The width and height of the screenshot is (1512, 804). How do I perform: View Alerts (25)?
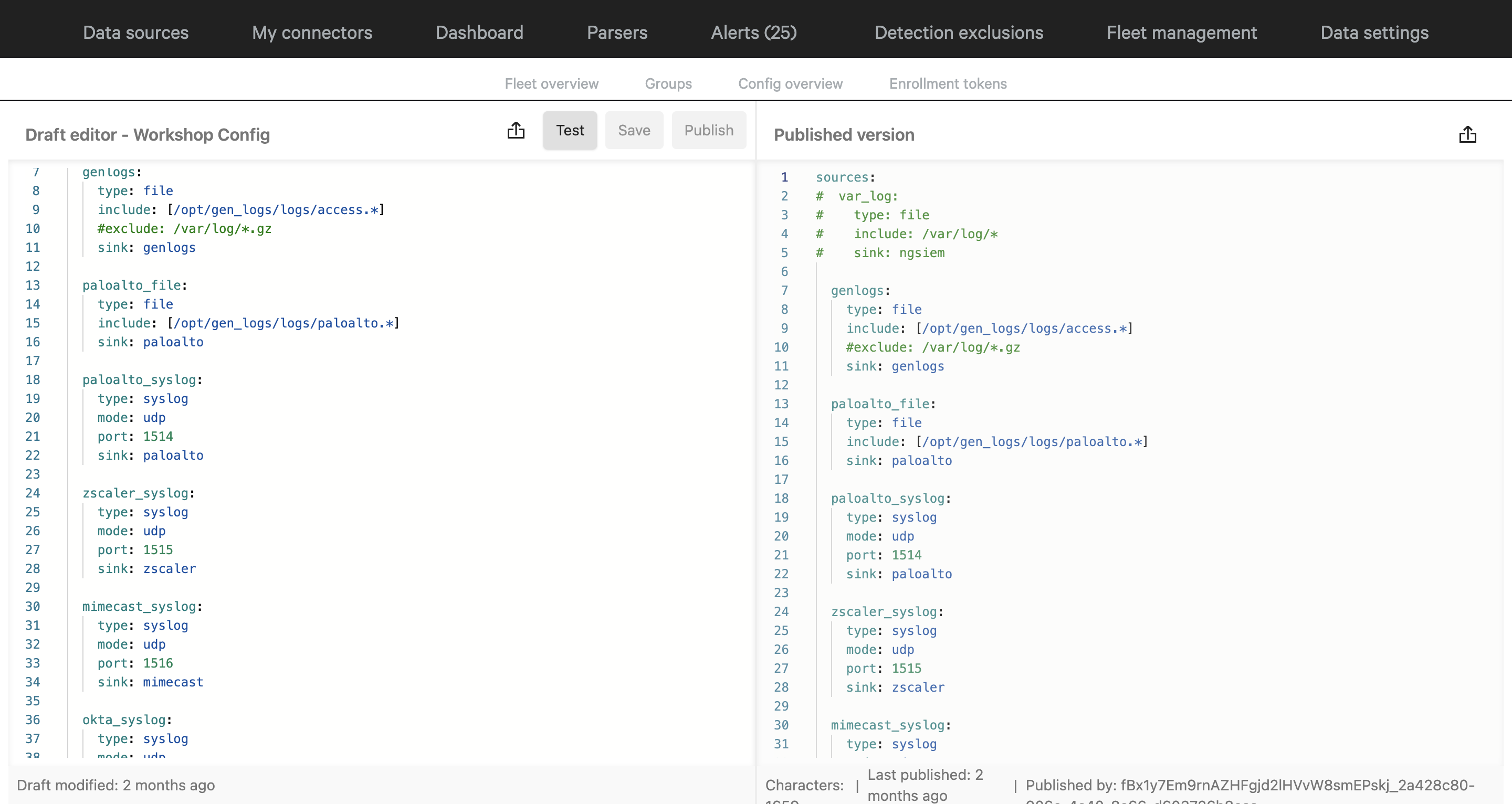[754, 33]
